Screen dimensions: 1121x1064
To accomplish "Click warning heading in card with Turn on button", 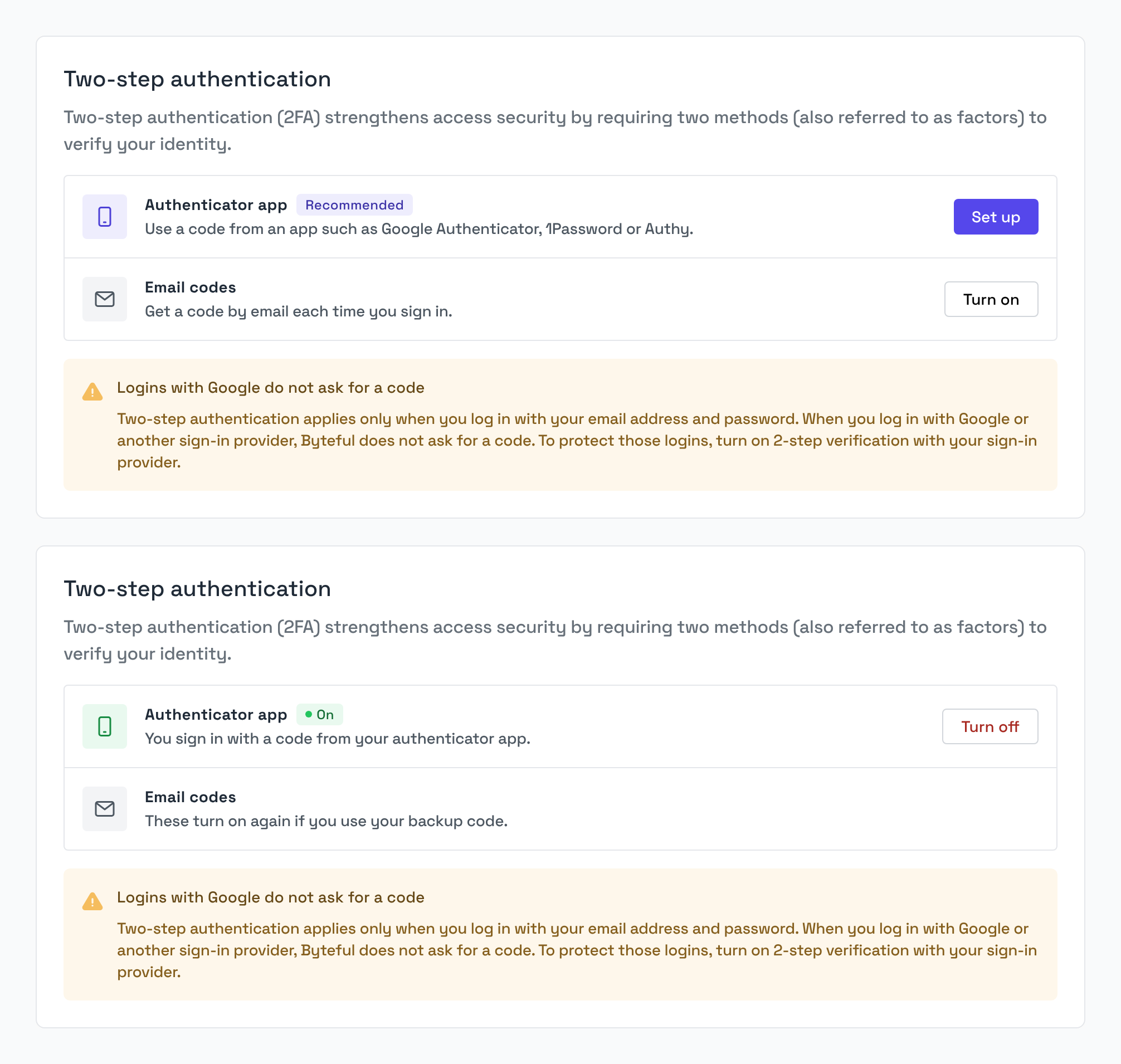I will pos(271,388).
